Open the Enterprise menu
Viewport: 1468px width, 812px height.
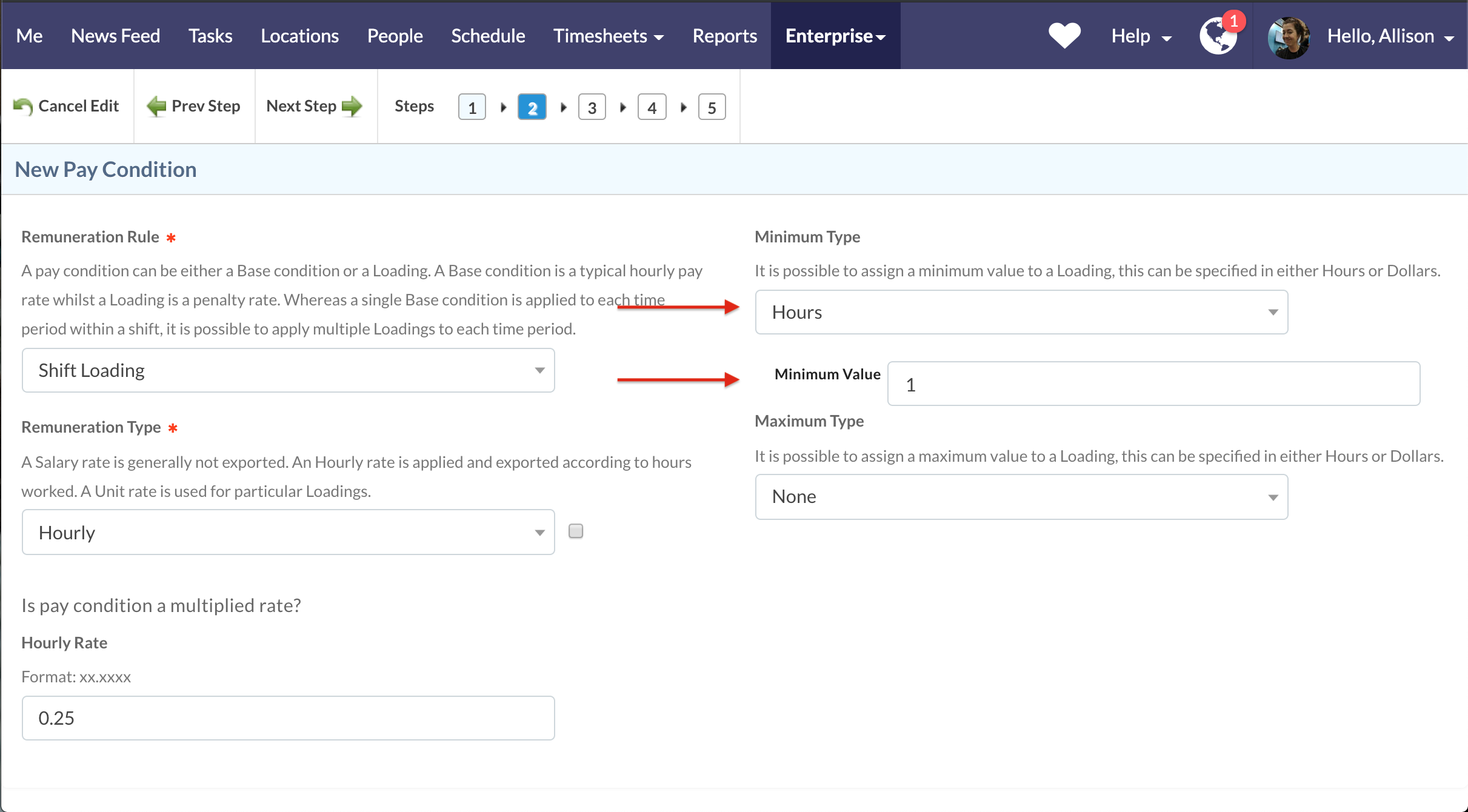click(835, 36)
